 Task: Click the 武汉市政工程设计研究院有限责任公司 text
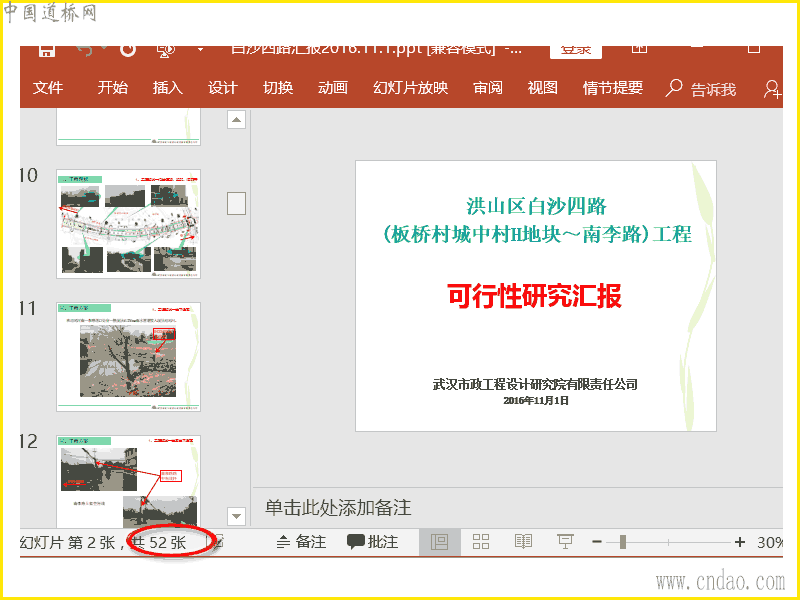(x=535, y=384)
